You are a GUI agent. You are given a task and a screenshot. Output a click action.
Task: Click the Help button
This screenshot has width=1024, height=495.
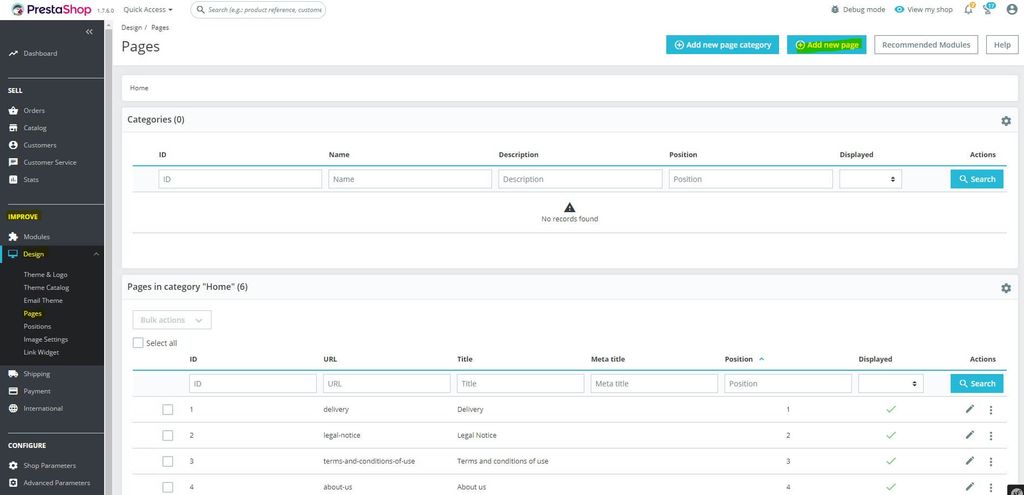tap(1002, 44)
